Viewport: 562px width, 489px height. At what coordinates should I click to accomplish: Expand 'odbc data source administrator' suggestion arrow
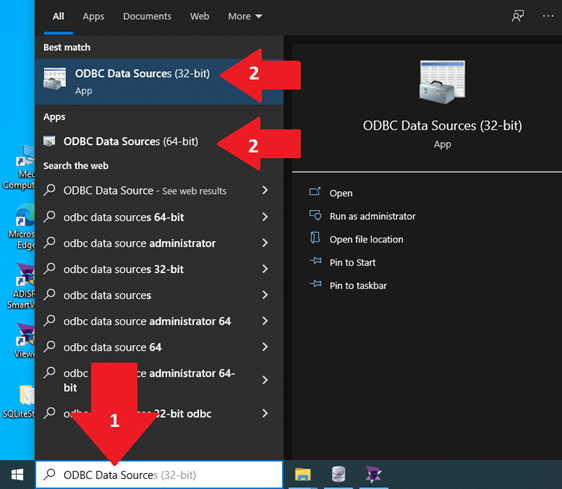(265, 243)
